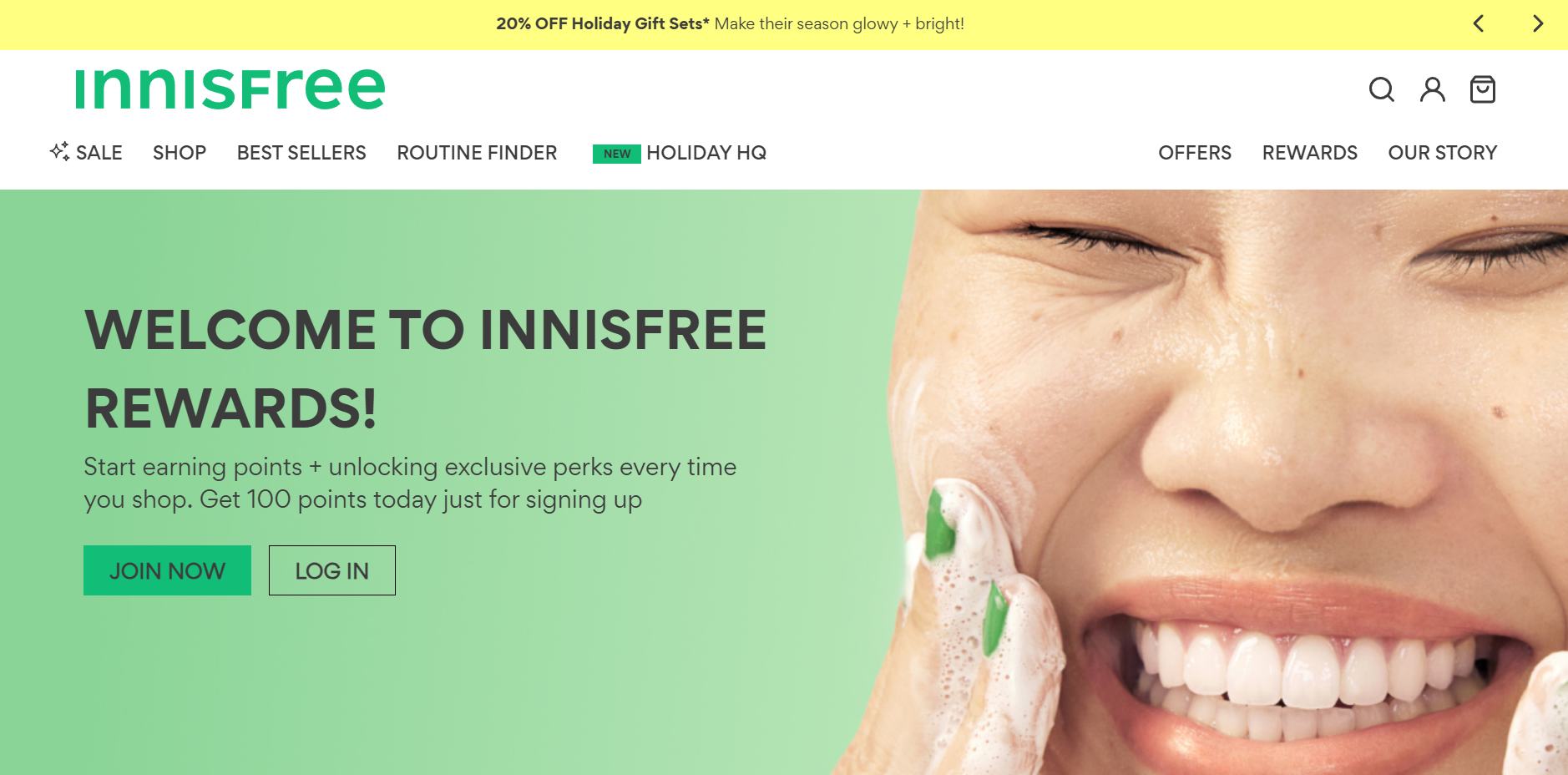
Task: Navigate to the REWARDS page
Action: tap(1310, 153)
